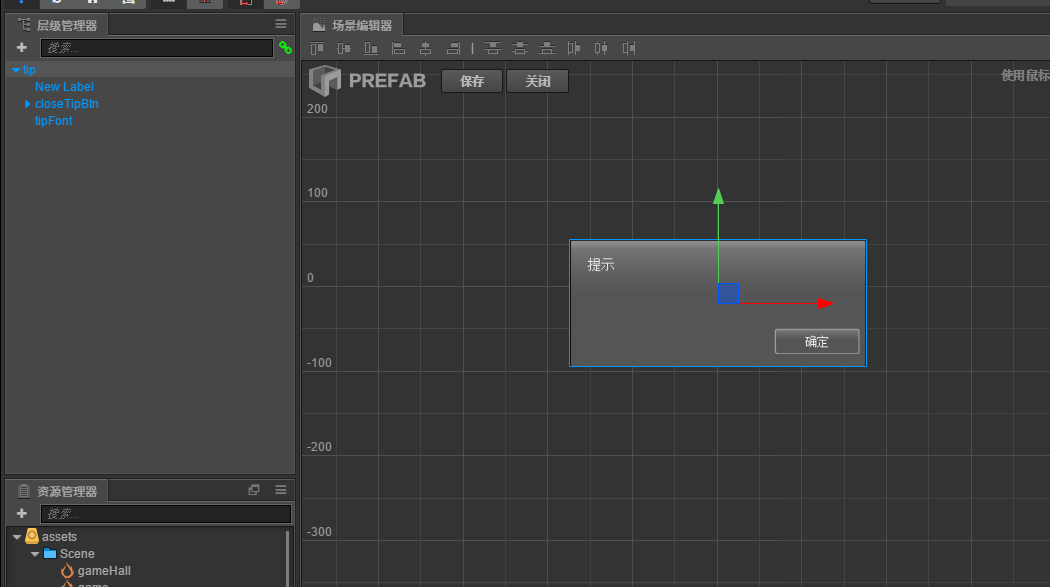Click the distribute by left edges icon

click(x=574, y=48)
